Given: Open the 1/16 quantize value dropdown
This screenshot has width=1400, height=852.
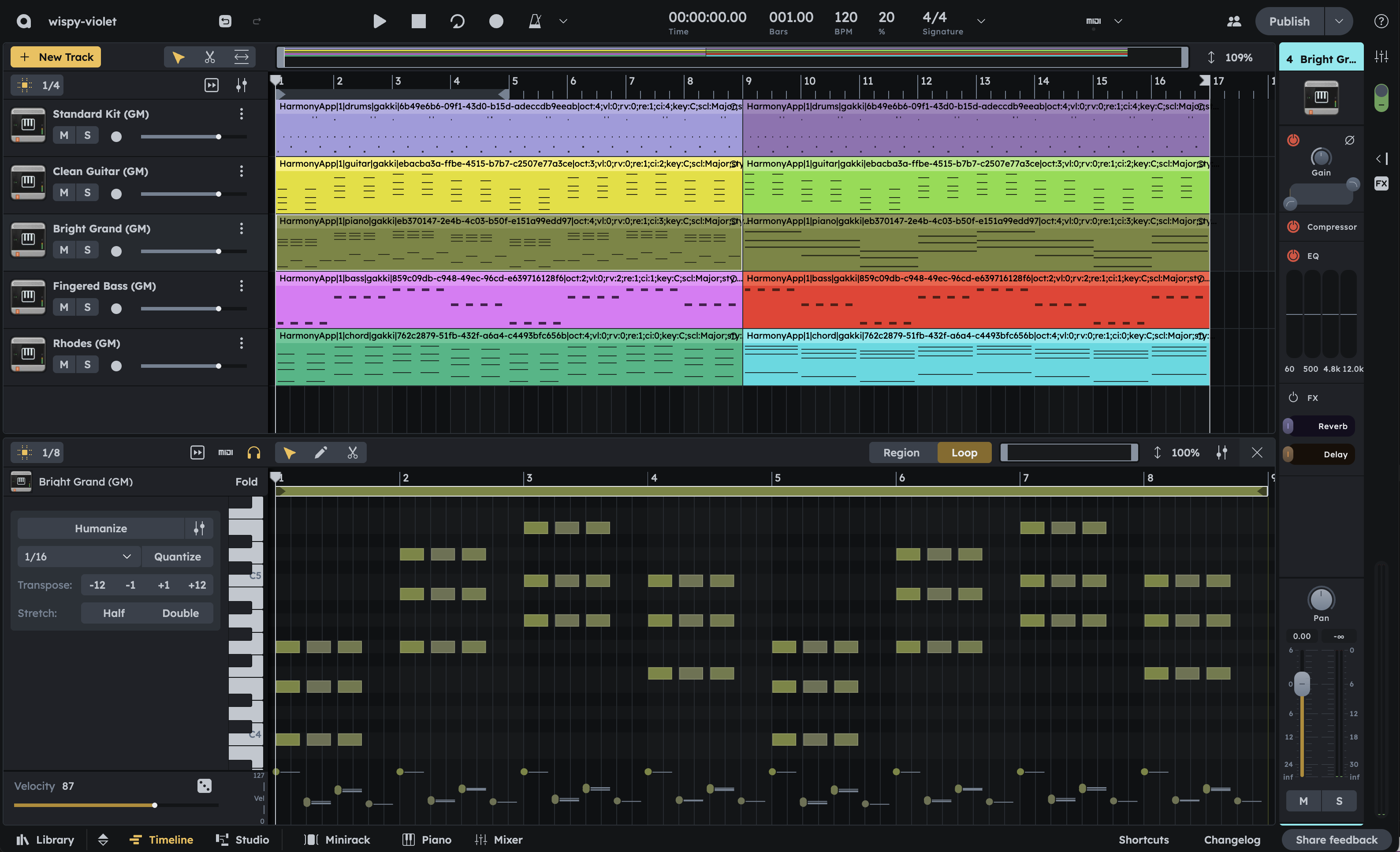Looking at the screenshot, I should click(79, 557).
